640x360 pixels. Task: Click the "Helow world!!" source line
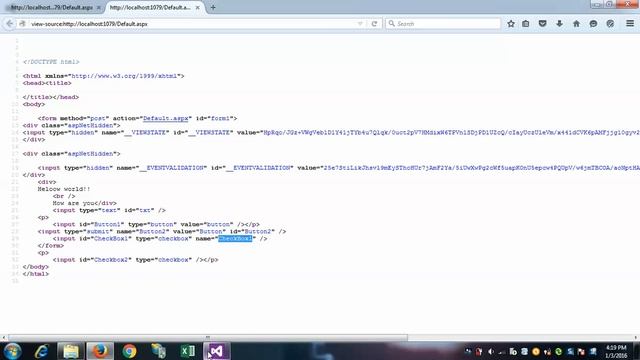click(x=64, y=189)
